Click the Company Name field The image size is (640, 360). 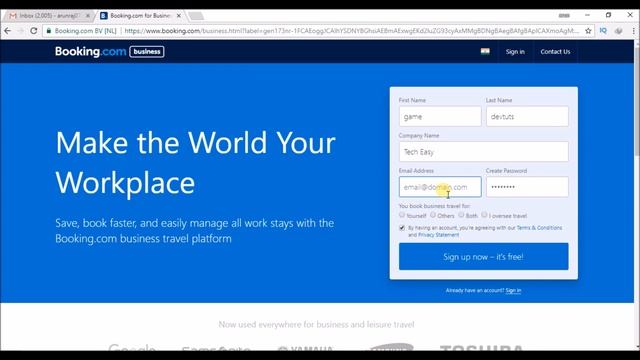click(483, 151)
